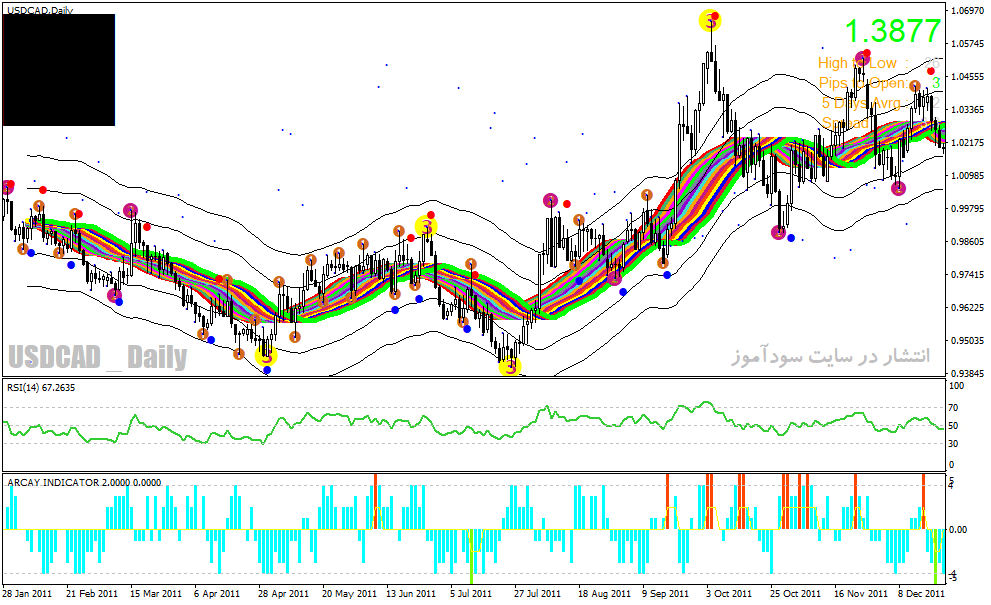Viewport: 991px width, 605px height.
Task: Click the magenta circle marker at the December 2011 low
Action: coord(898,188)
